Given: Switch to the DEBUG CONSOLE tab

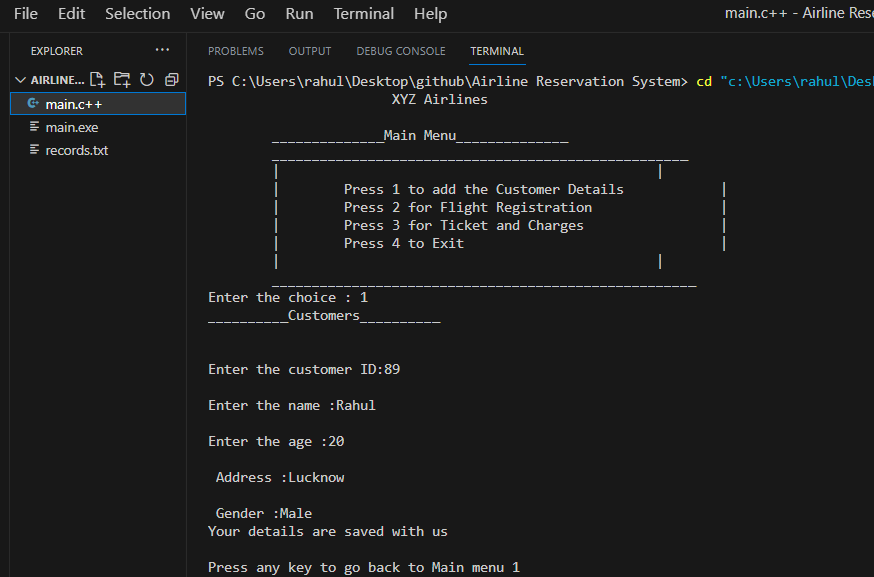Looking at the screenshot, I should point(400,51).
